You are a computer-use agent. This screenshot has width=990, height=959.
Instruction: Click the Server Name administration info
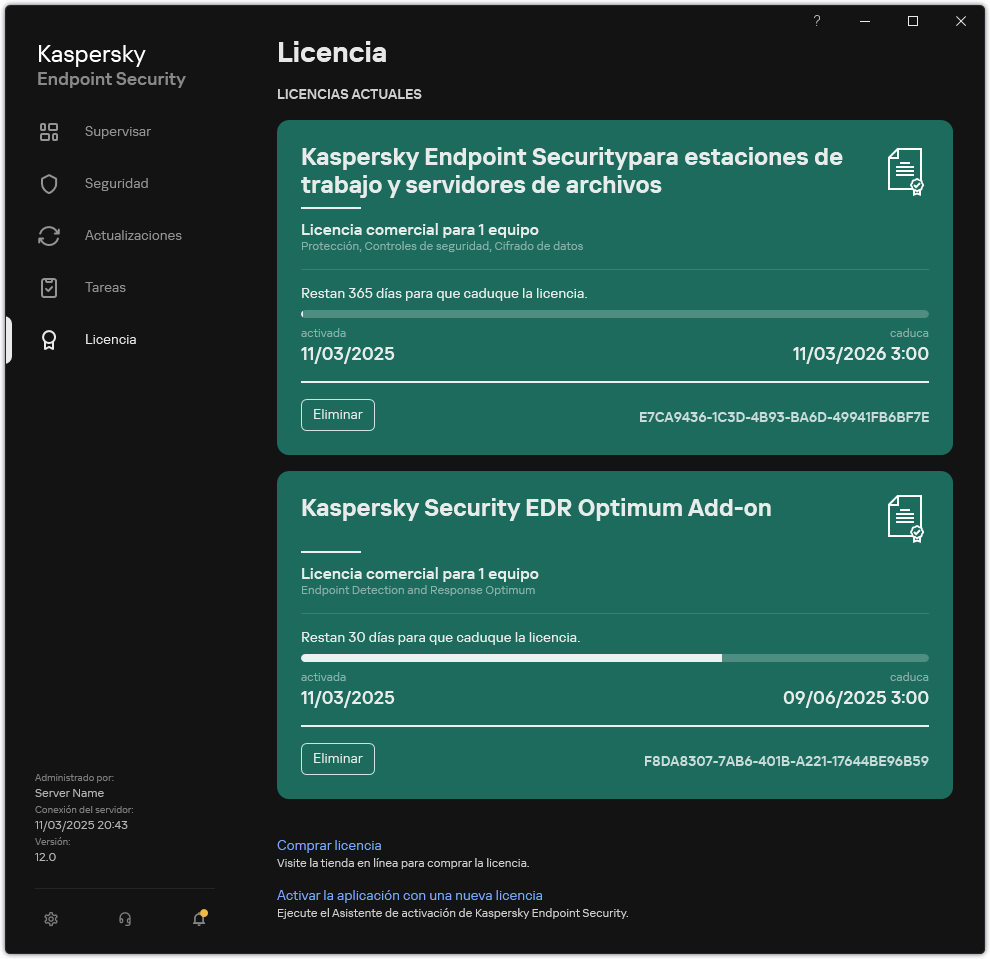click(69, 792)
